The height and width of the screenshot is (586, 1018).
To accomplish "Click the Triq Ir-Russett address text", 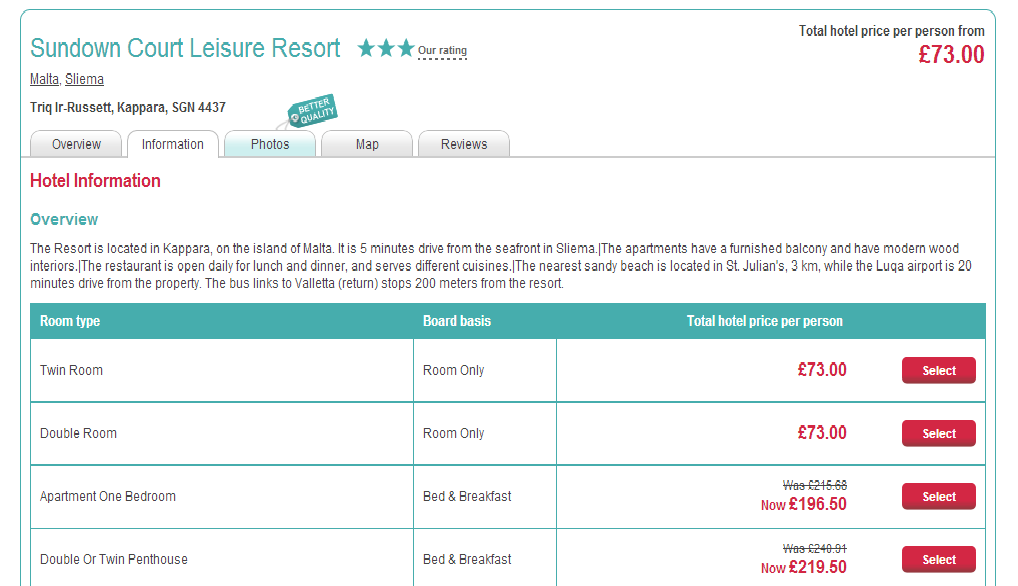I will (128, 108).
